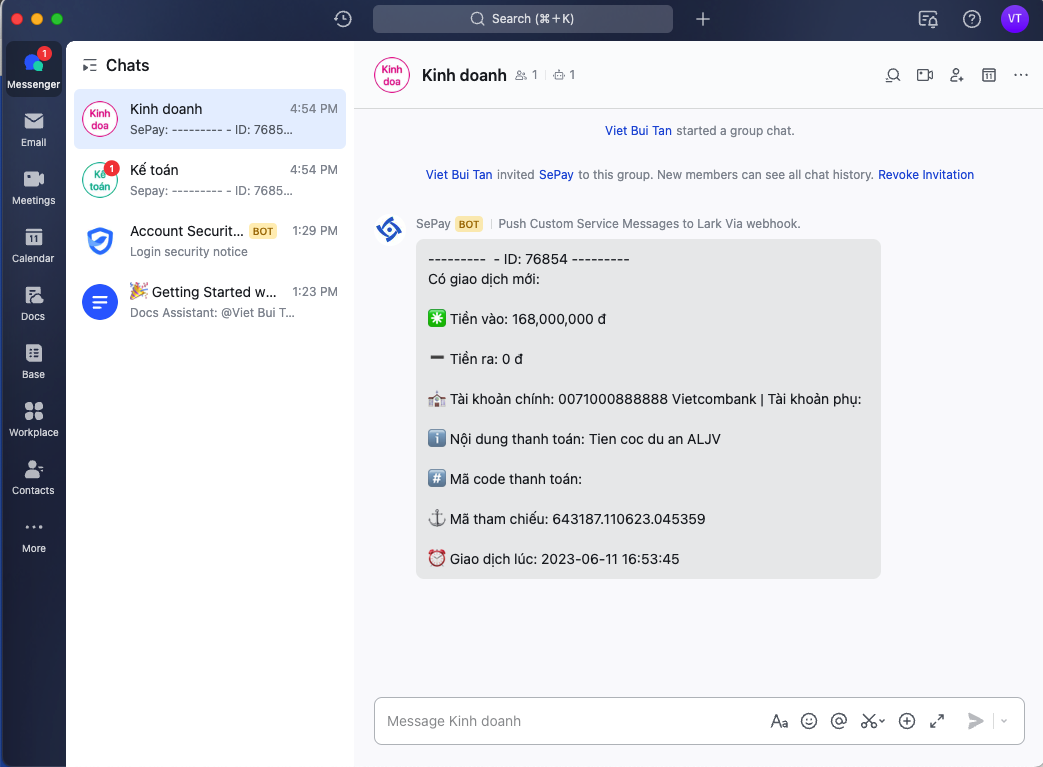Open the group calendar icon in chat header
1043x767 pixels.
tap(989, 75)
